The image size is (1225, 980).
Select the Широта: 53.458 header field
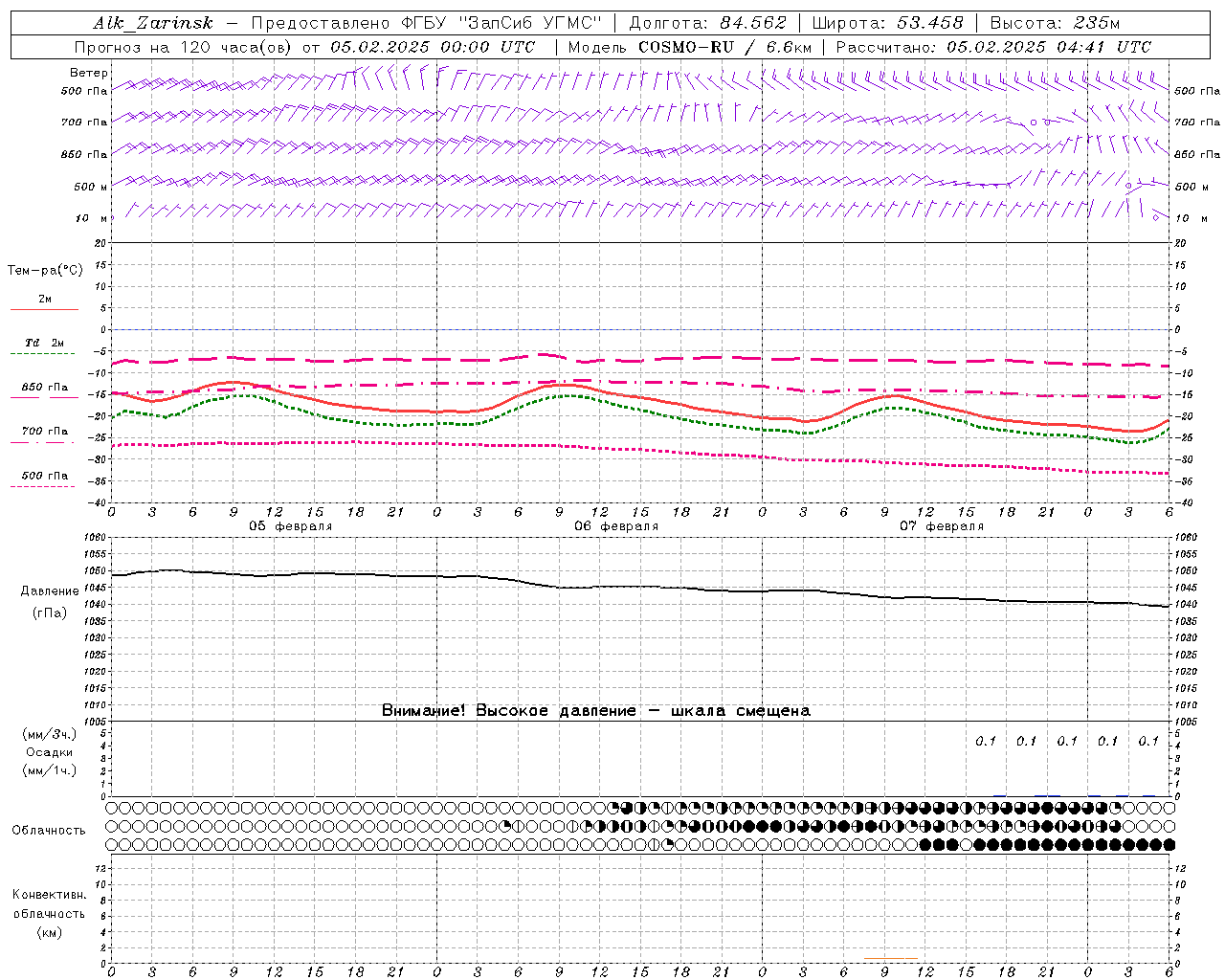[x=887, y=23]
